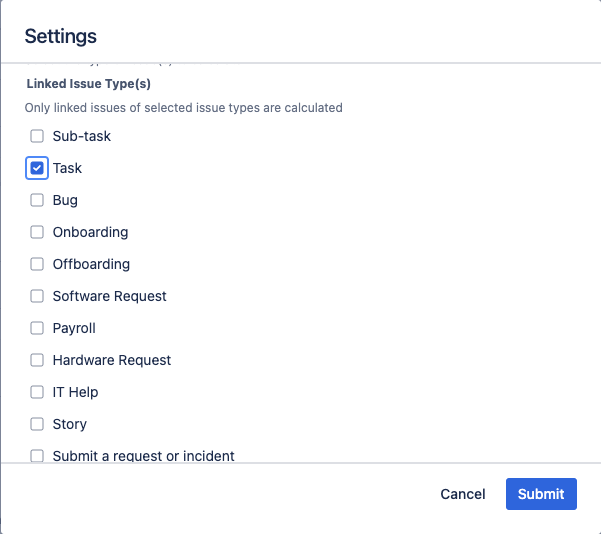Tick the Submit a request or incident checkbox
Image resolution: width=601 pixels, height=534 pixels.
click(x=37, y=456)
